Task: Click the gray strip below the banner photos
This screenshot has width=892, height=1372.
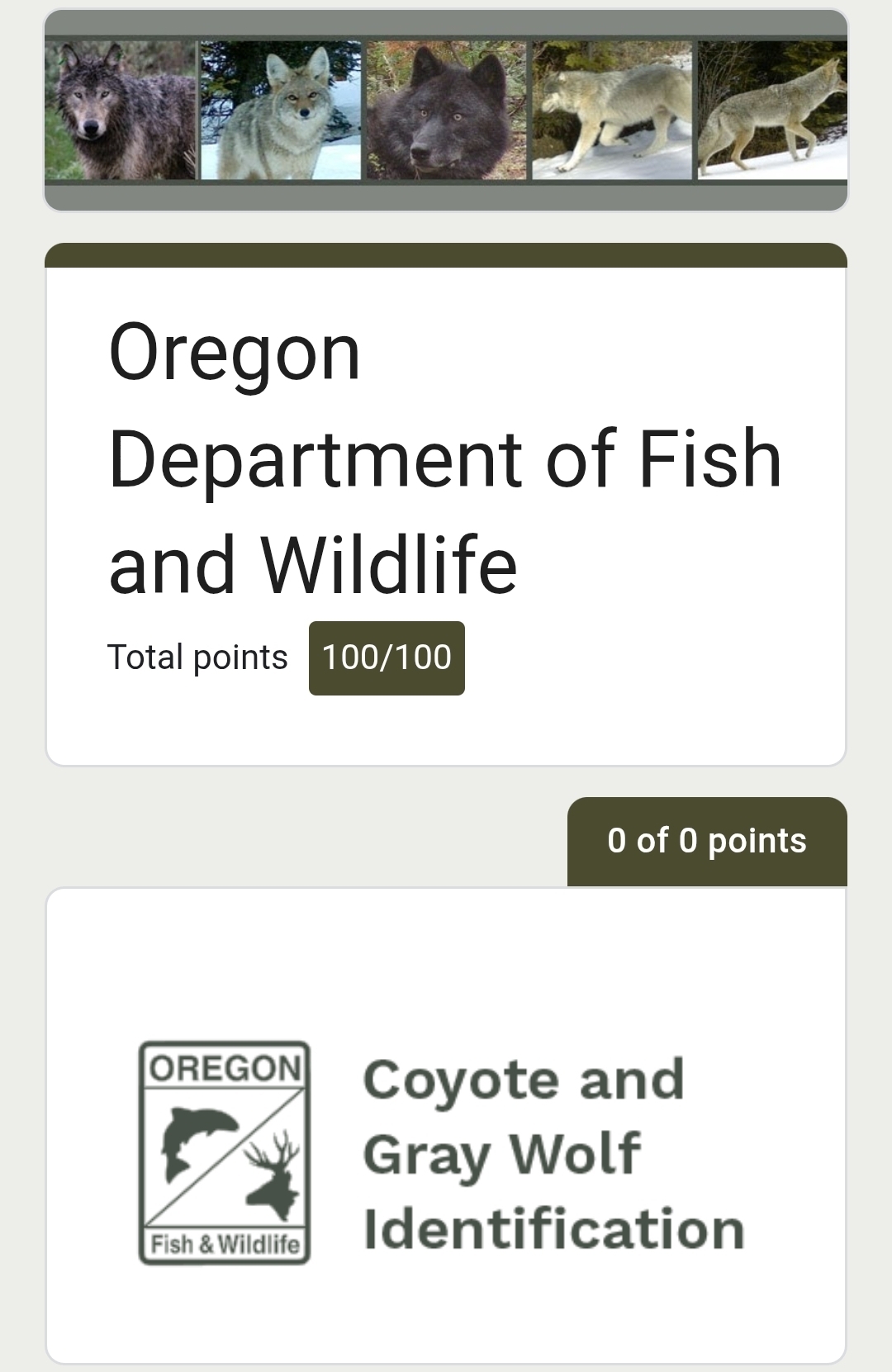Action: pyautogui.click(x=446, y=196)
